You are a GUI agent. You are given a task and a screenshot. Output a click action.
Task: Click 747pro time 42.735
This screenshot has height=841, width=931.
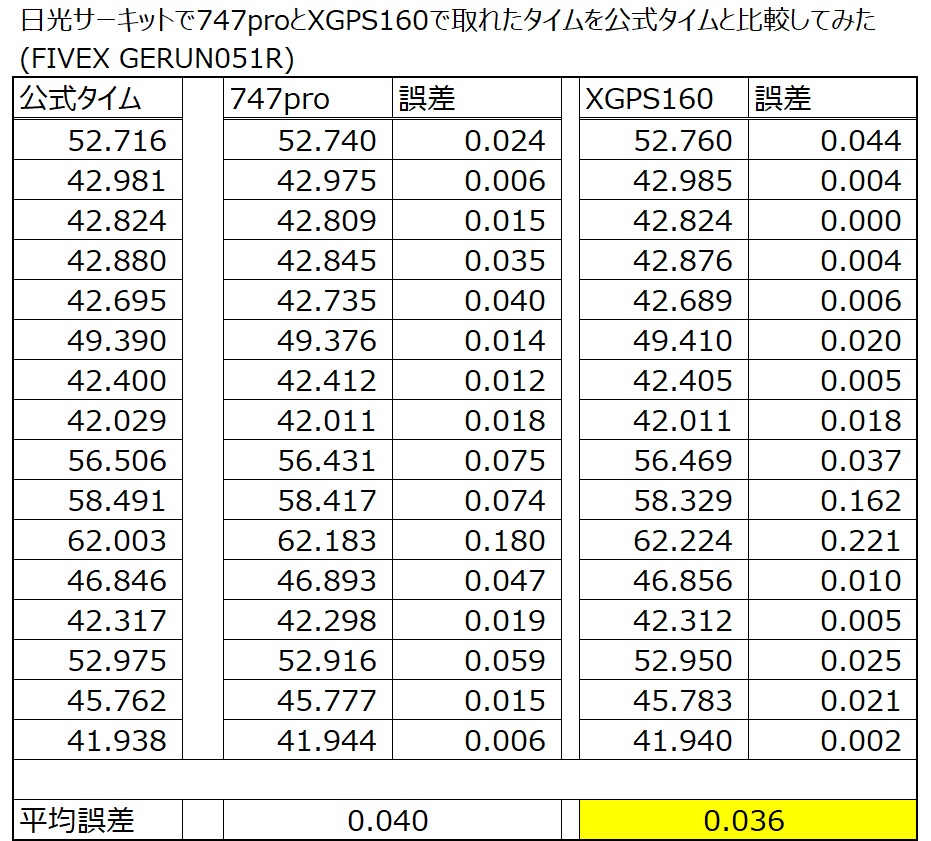coord(308,300)
